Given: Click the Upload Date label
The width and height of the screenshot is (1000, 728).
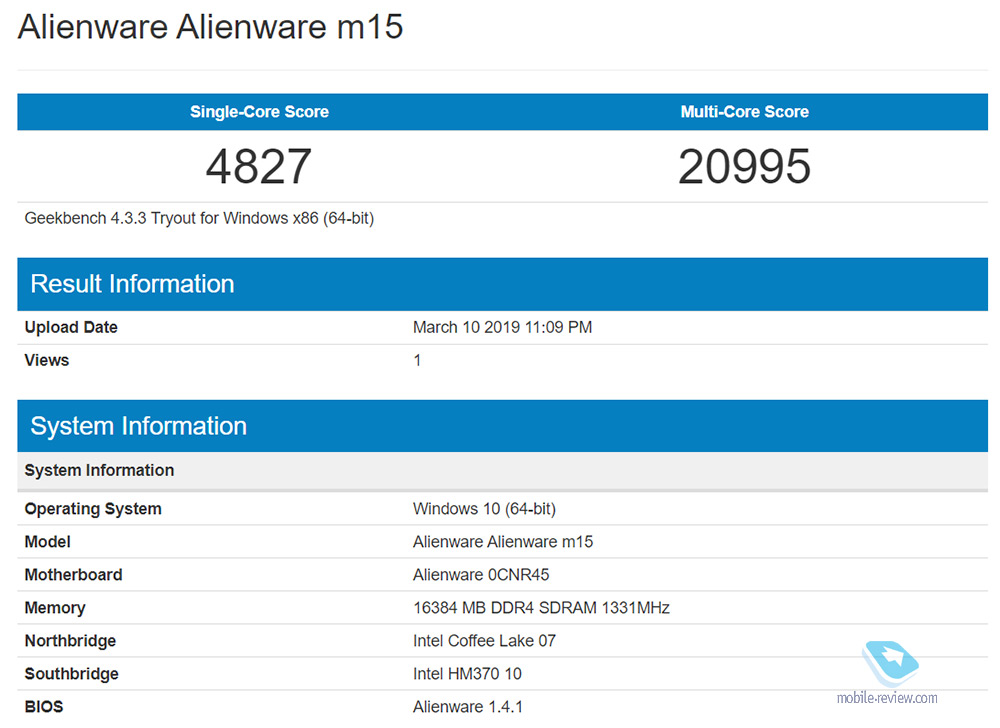Looking at the screenshot, I should (71, 328).
